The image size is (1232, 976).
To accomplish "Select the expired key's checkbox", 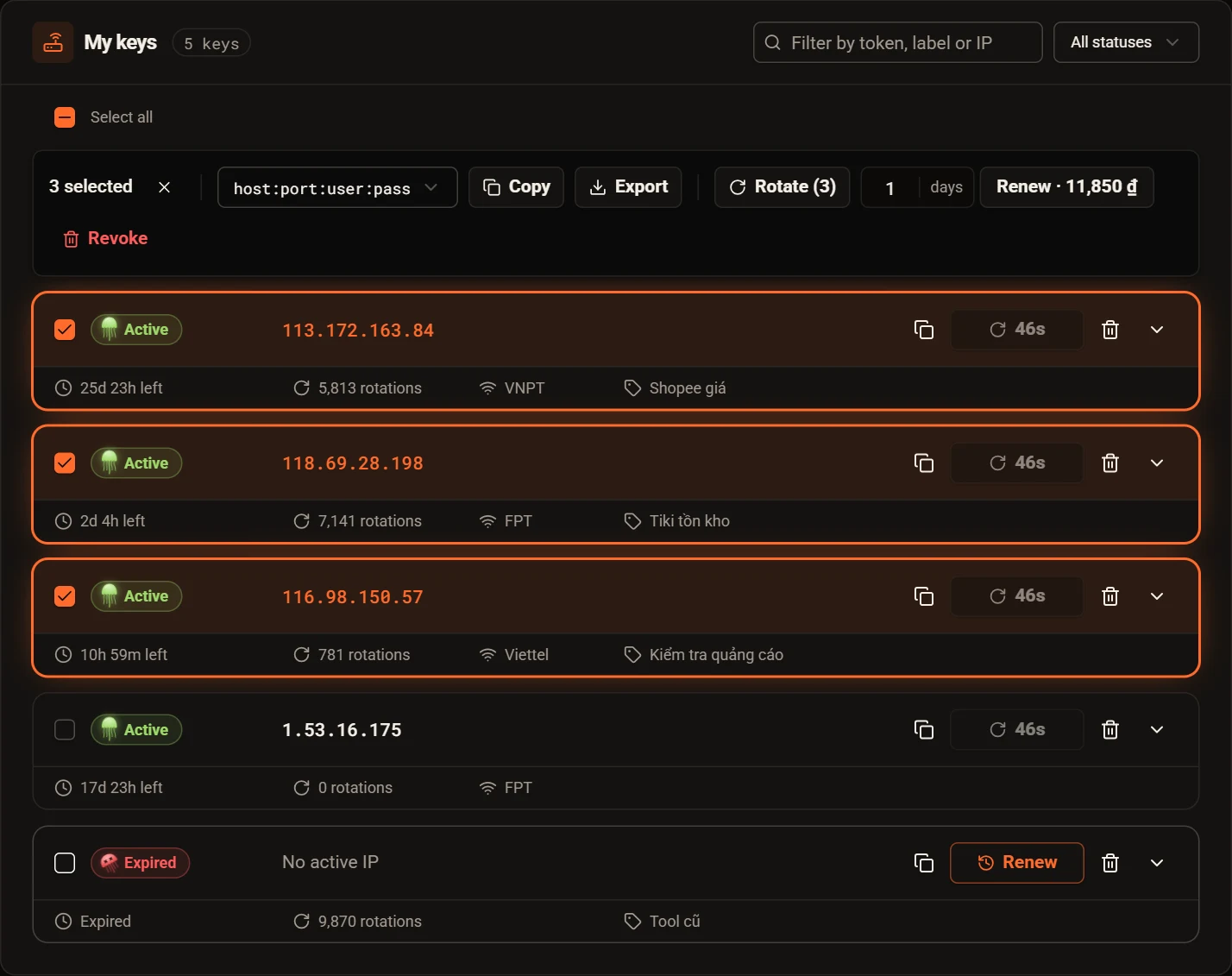I will pos(65,863).
